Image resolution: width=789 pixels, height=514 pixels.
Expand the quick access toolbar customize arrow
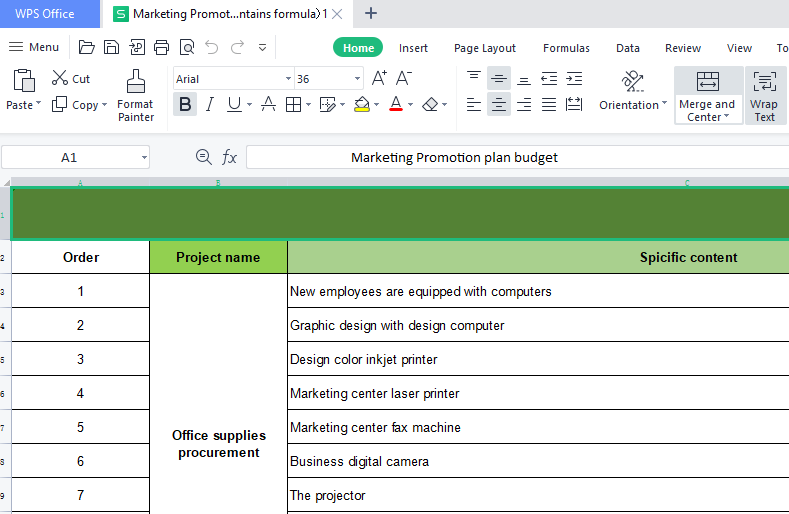tap(262, 48)
